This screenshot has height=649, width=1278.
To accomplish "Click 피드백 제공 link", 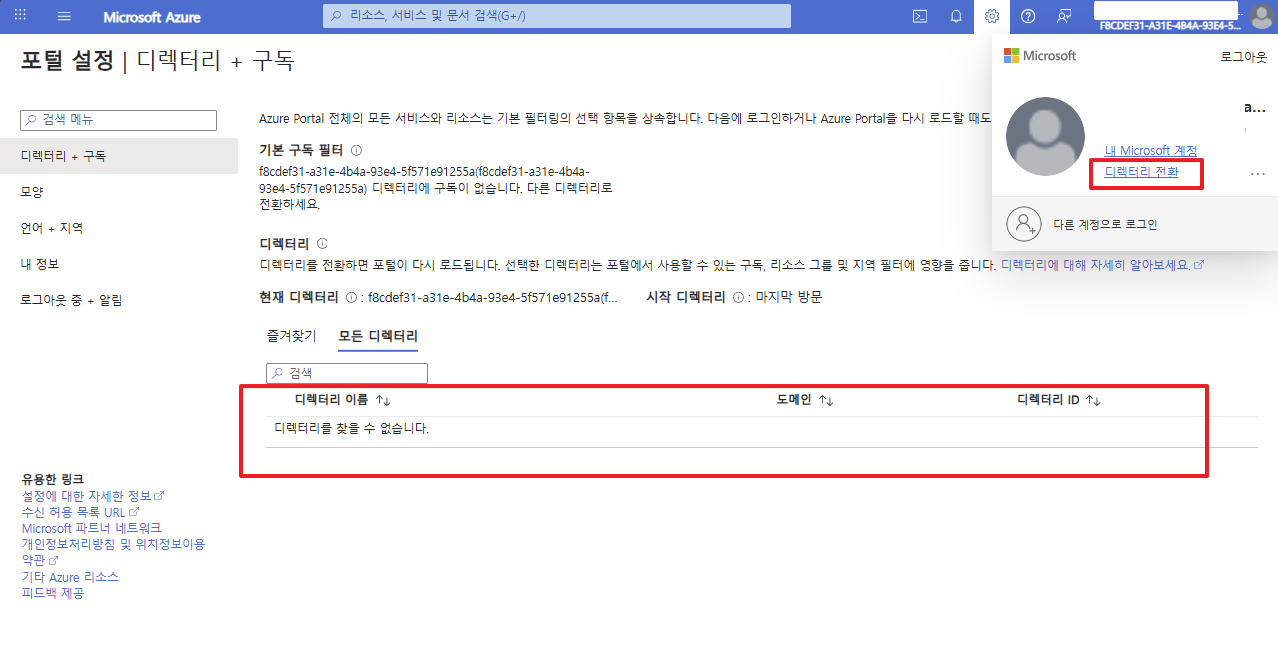I will tap(53, 593).
